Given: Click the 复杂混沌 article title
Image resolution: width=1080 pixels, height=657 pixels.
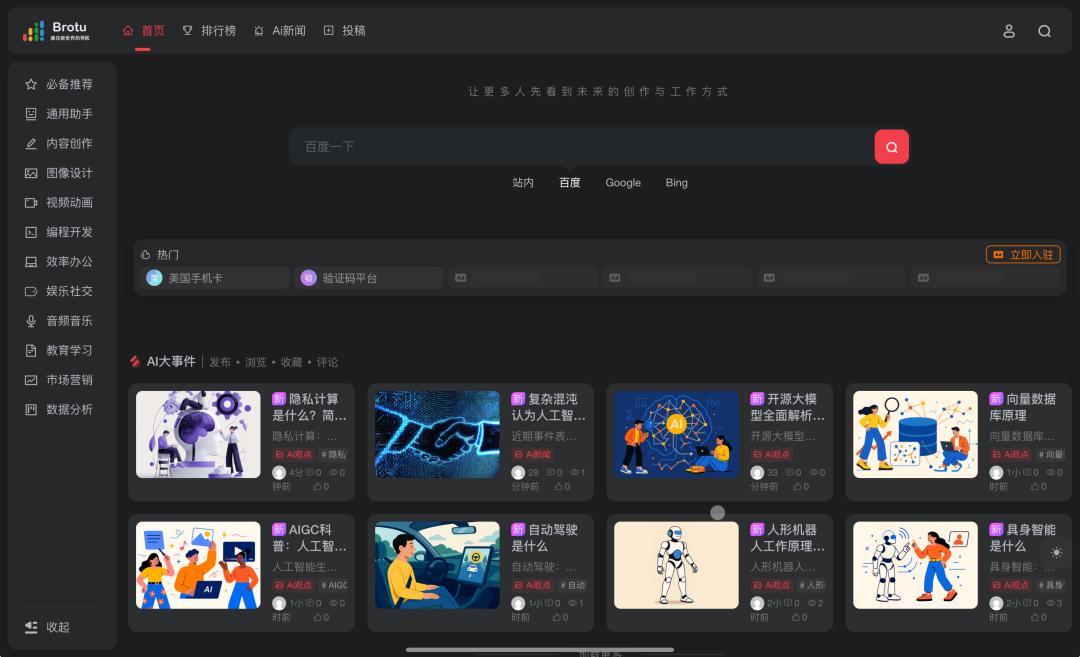Looking at the screenshot, I should pos(548,407).
